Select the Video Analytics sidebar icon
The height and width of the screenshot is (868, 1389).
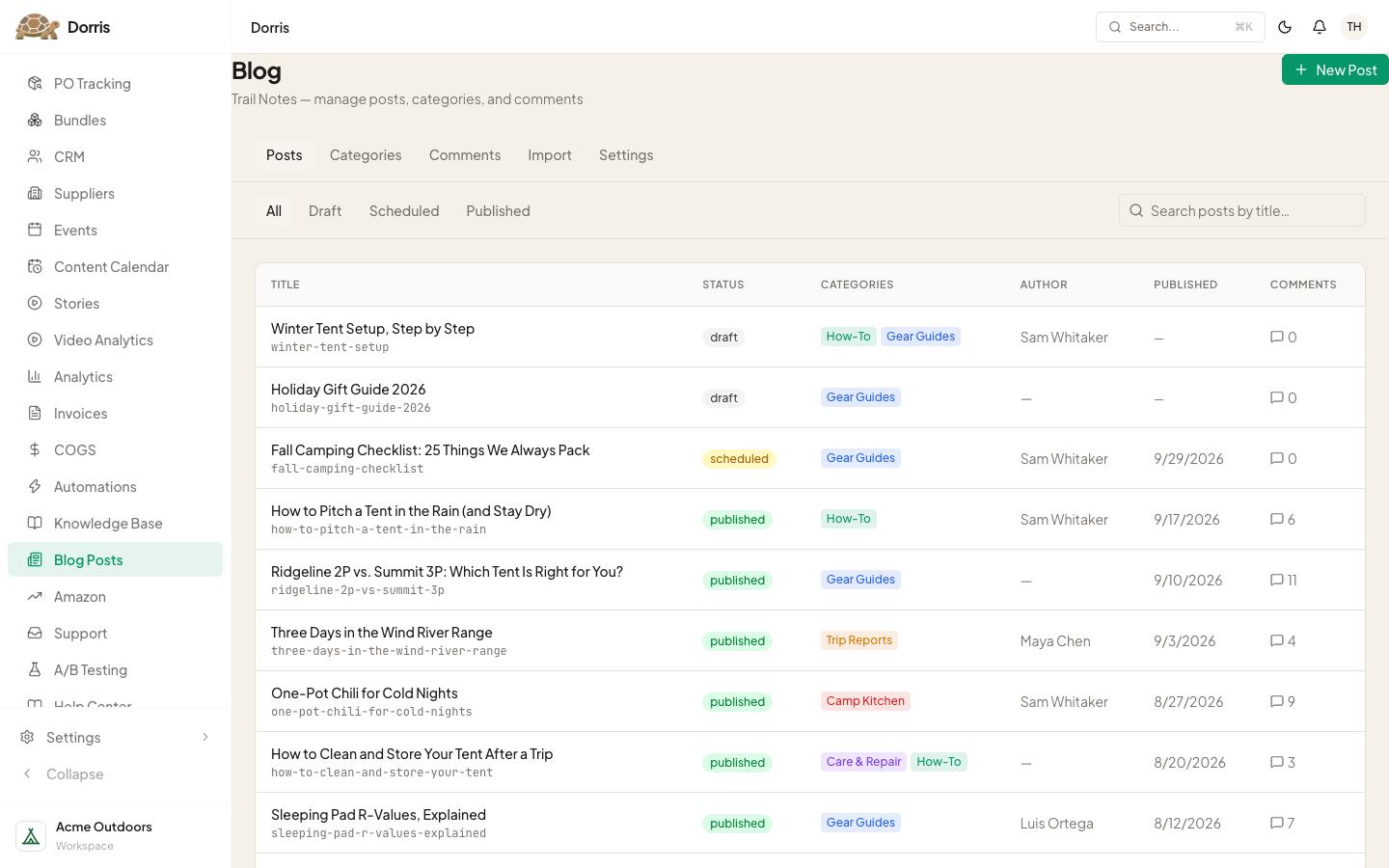tap(35, 339)
